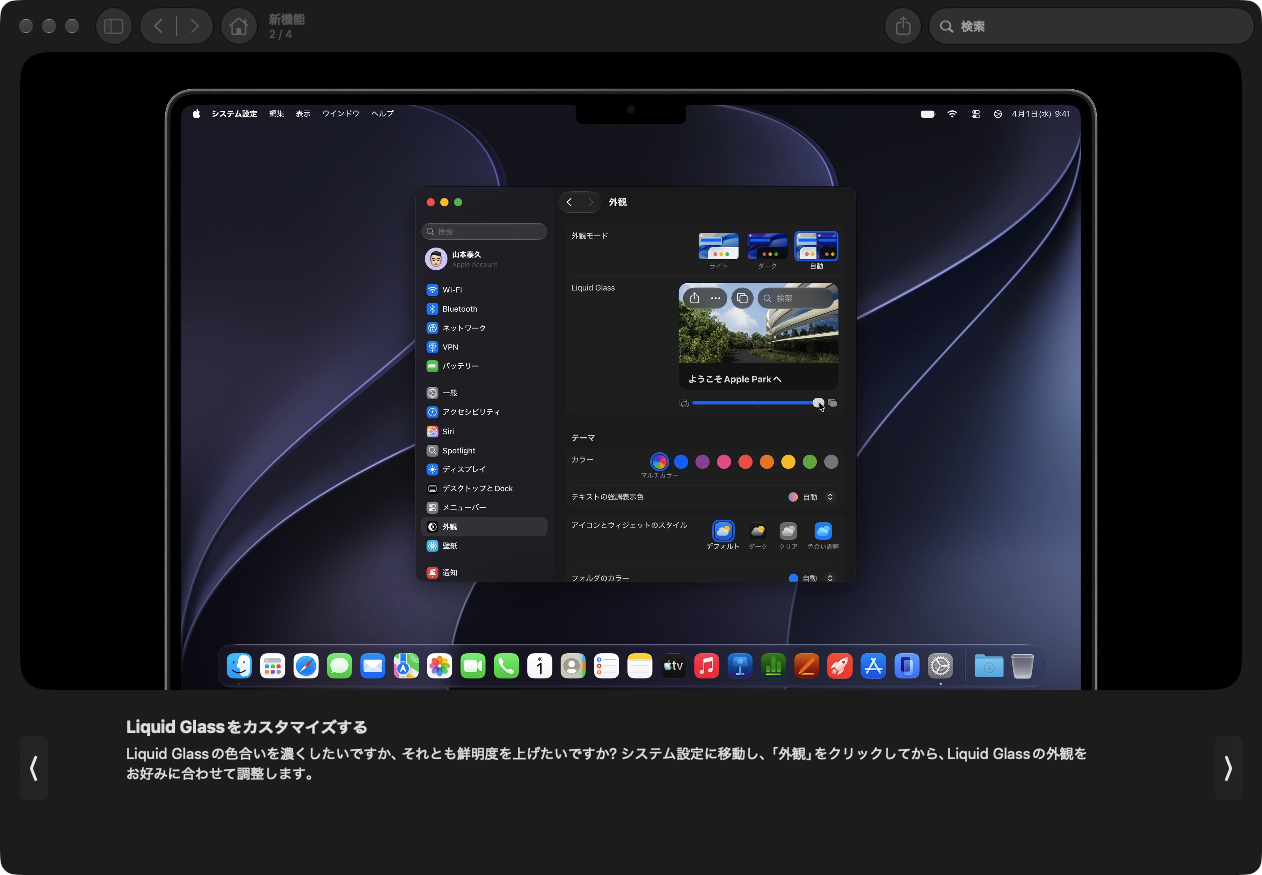Focus the 検索 search field in the Tips toolbar
This screenshot has width=1262, height=875.
(x=1091, y=26)
